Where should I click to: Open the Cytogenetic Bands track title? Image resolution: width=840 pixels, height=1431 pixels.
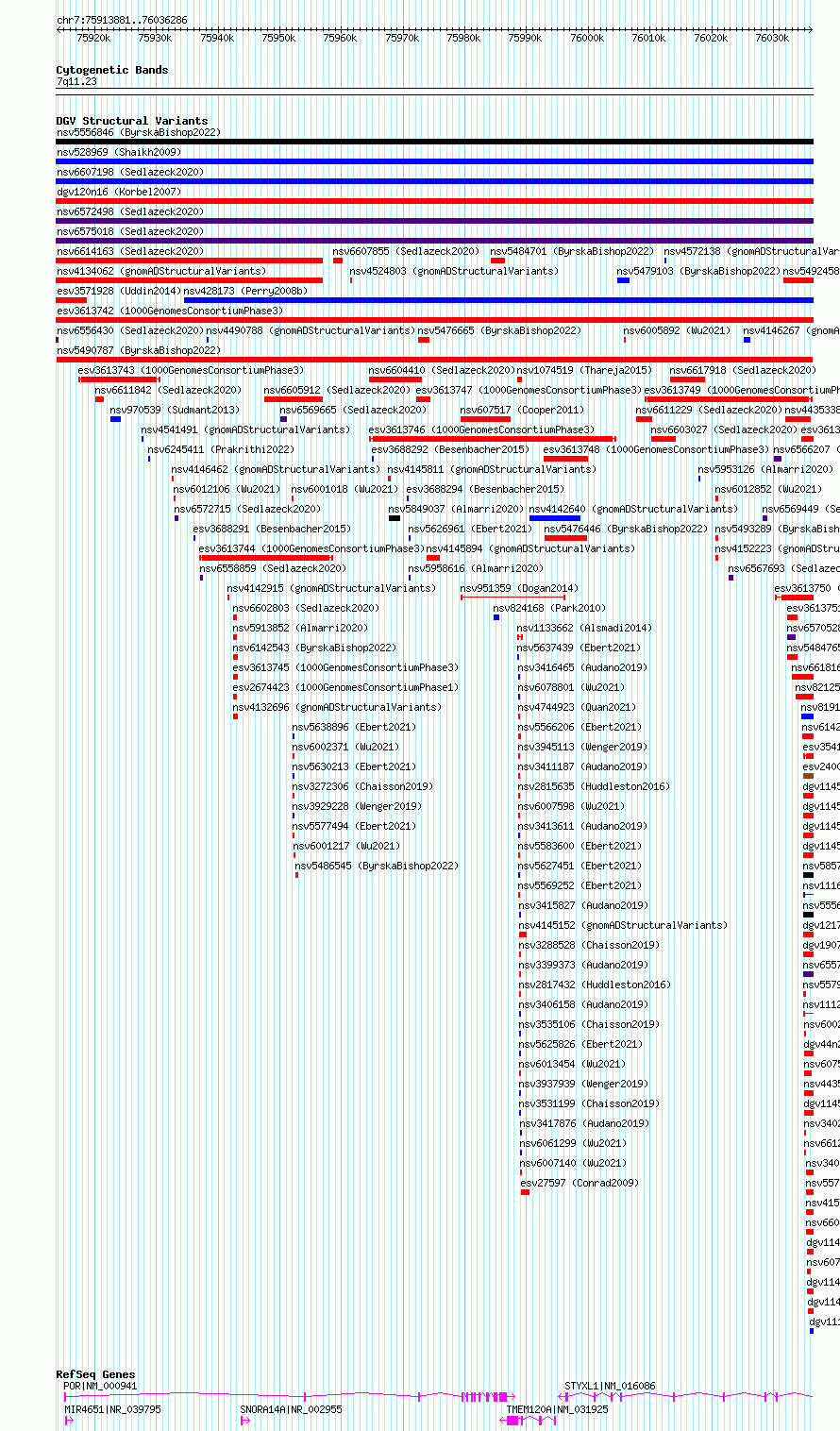coord(111,70)
